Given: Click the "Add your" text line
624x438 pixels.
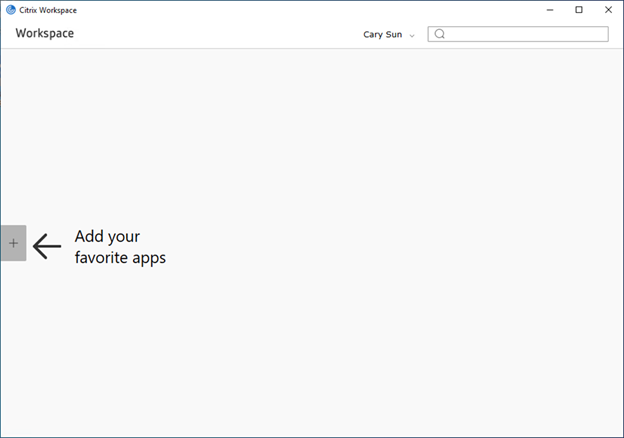Looking at the screenshot, I should pyautogui.click(x=107, y=237).
